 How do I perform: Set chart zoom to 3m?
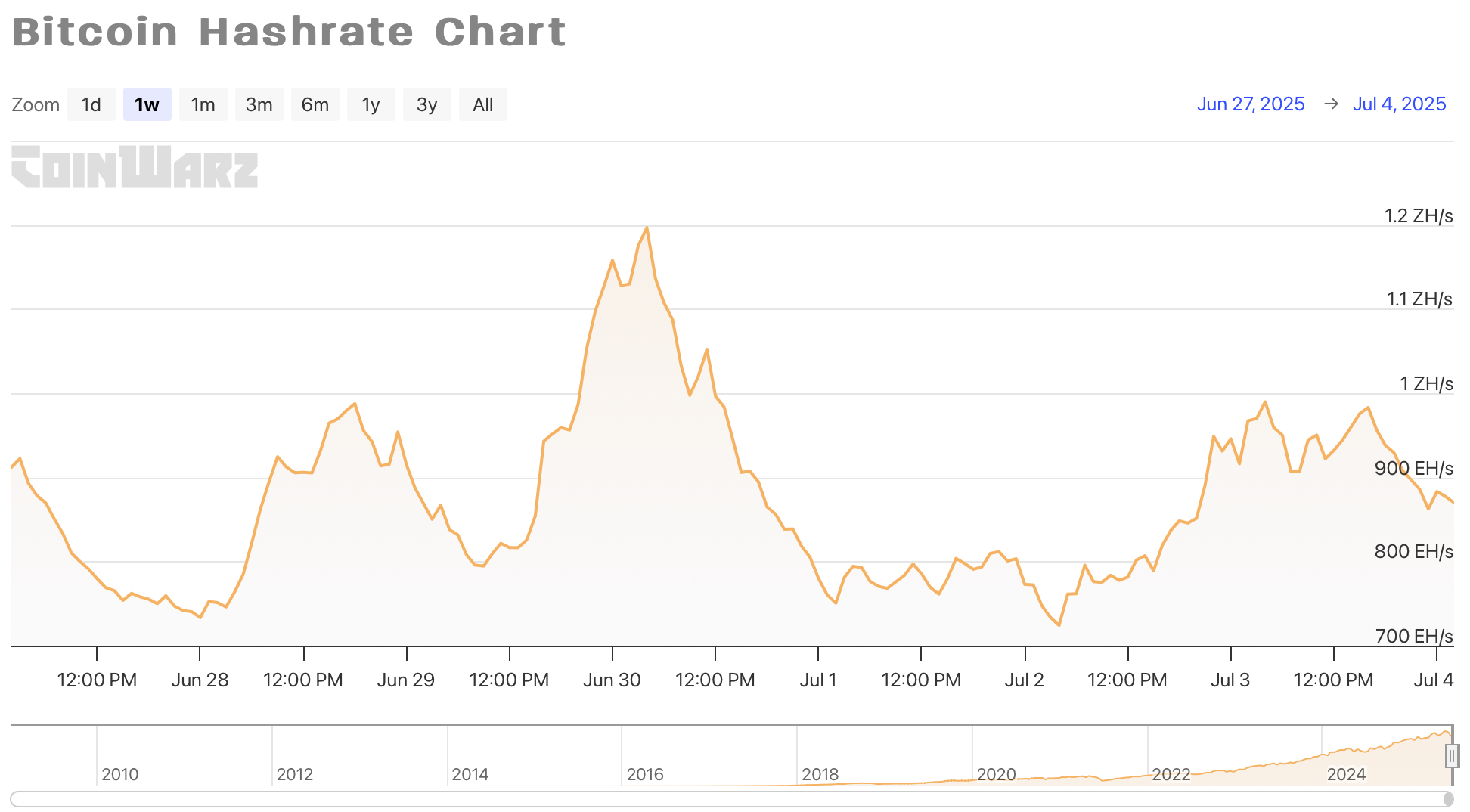click(x=259, y=104)
